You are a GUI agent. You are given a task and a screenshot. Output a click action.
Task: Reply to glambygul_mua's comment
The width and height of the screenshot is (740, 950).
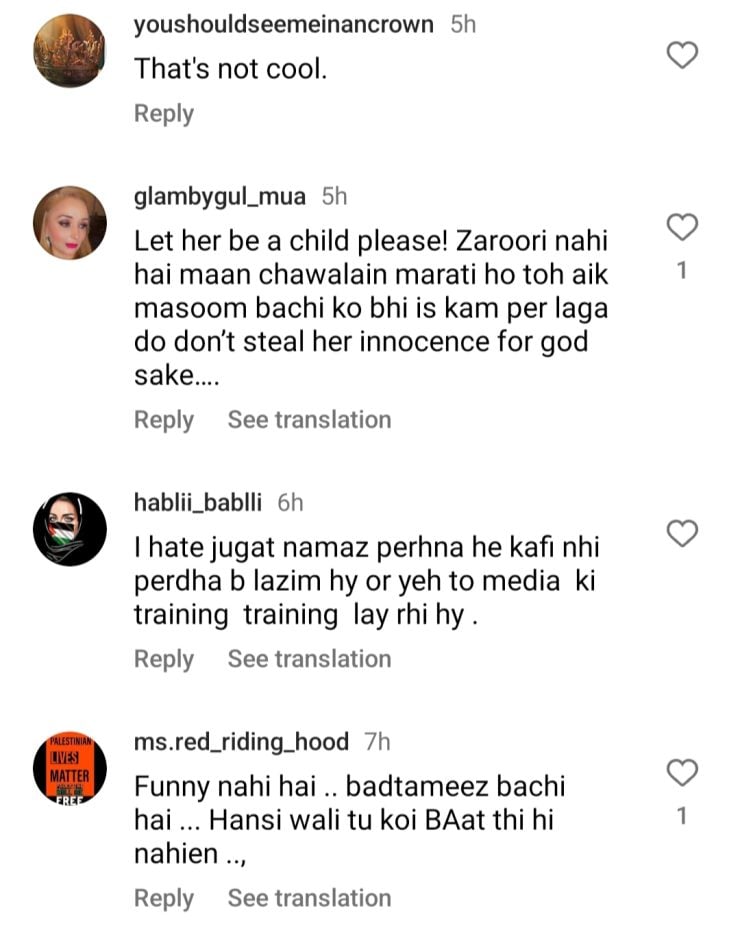pyautogui.click(x=163, y=420)
